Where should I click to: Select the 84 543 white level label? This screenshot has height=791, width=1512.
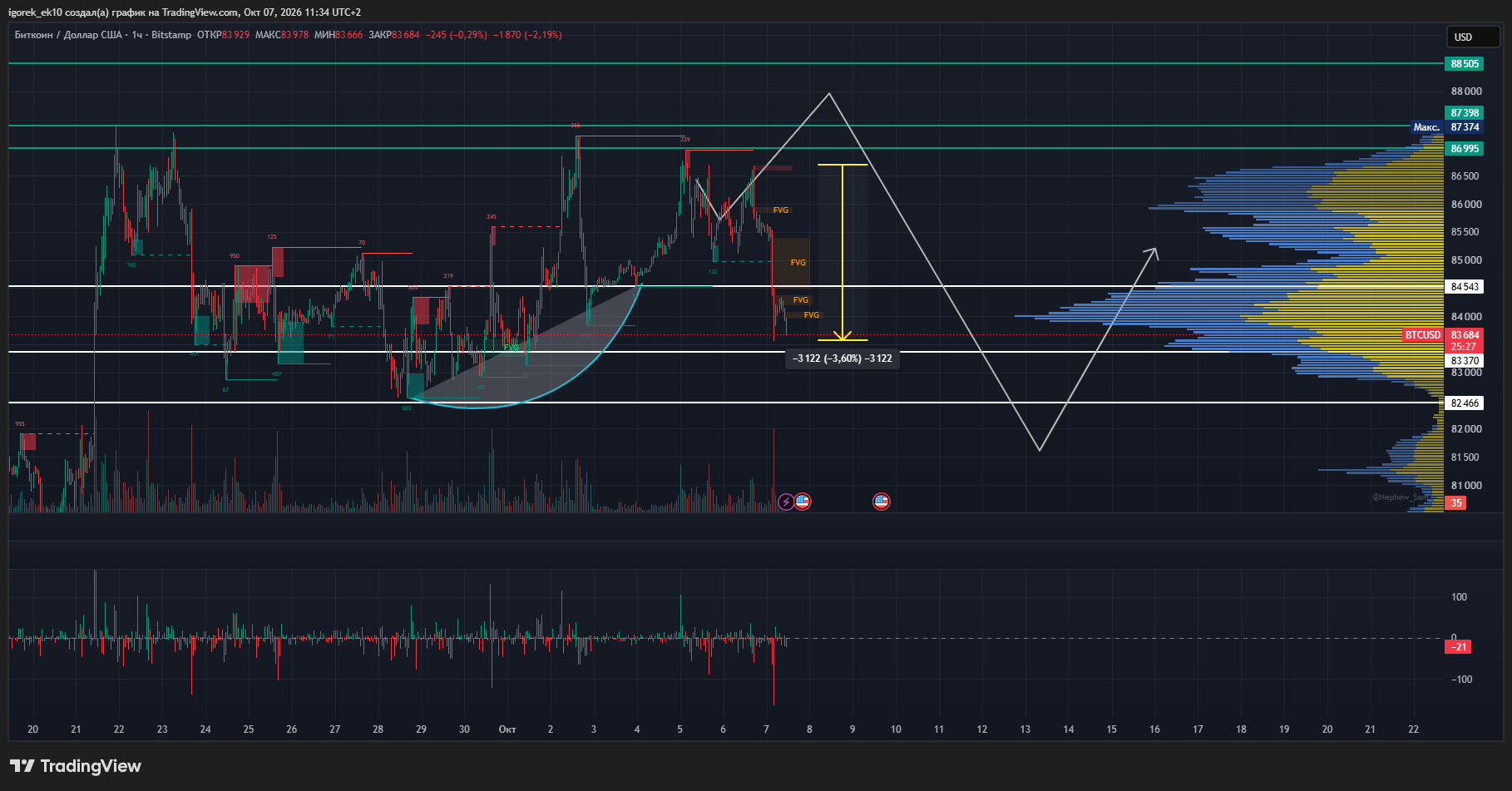1465,287
